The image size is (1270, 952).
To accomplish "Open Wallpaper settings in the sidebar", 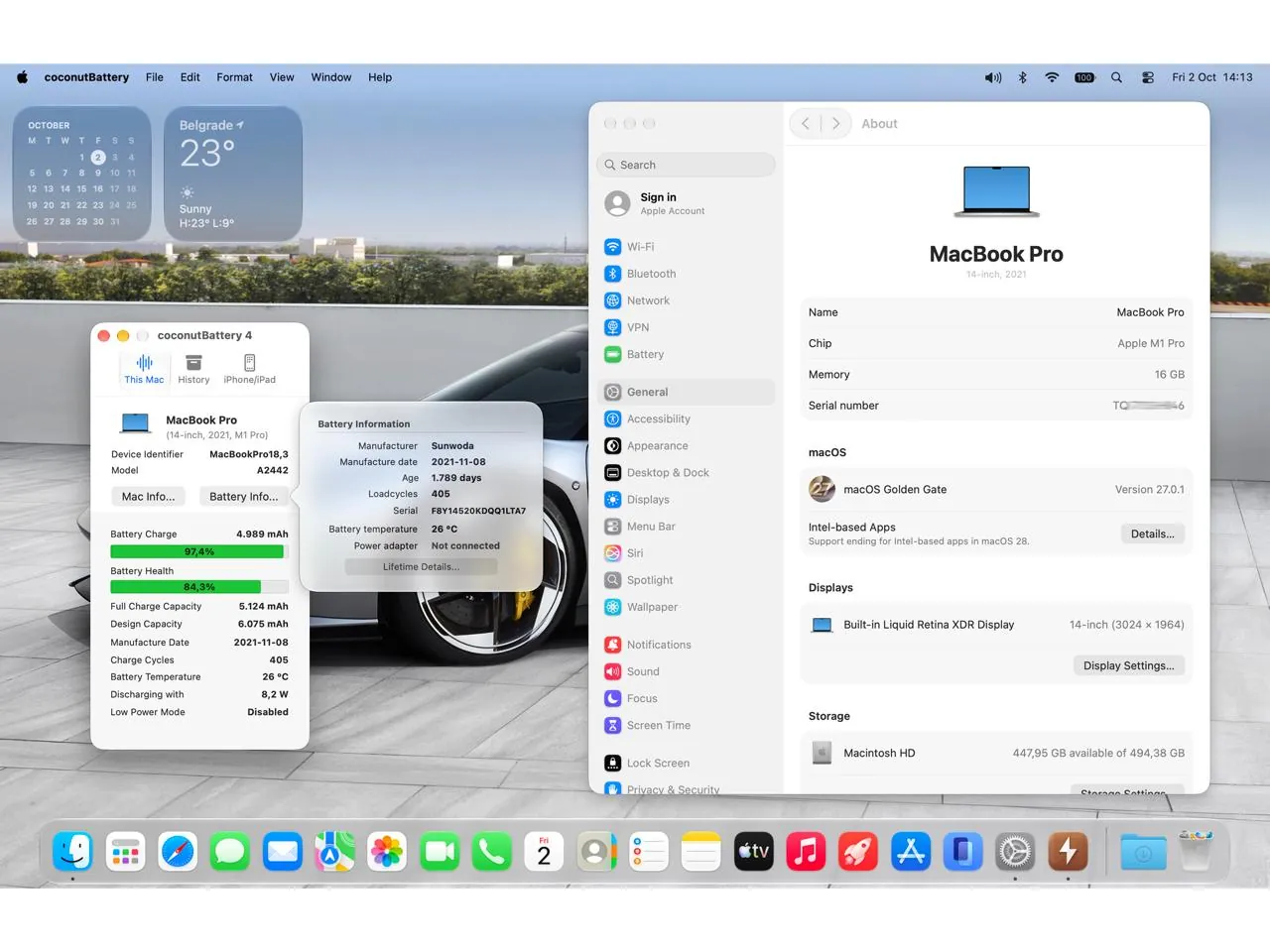I will (688, 607).
